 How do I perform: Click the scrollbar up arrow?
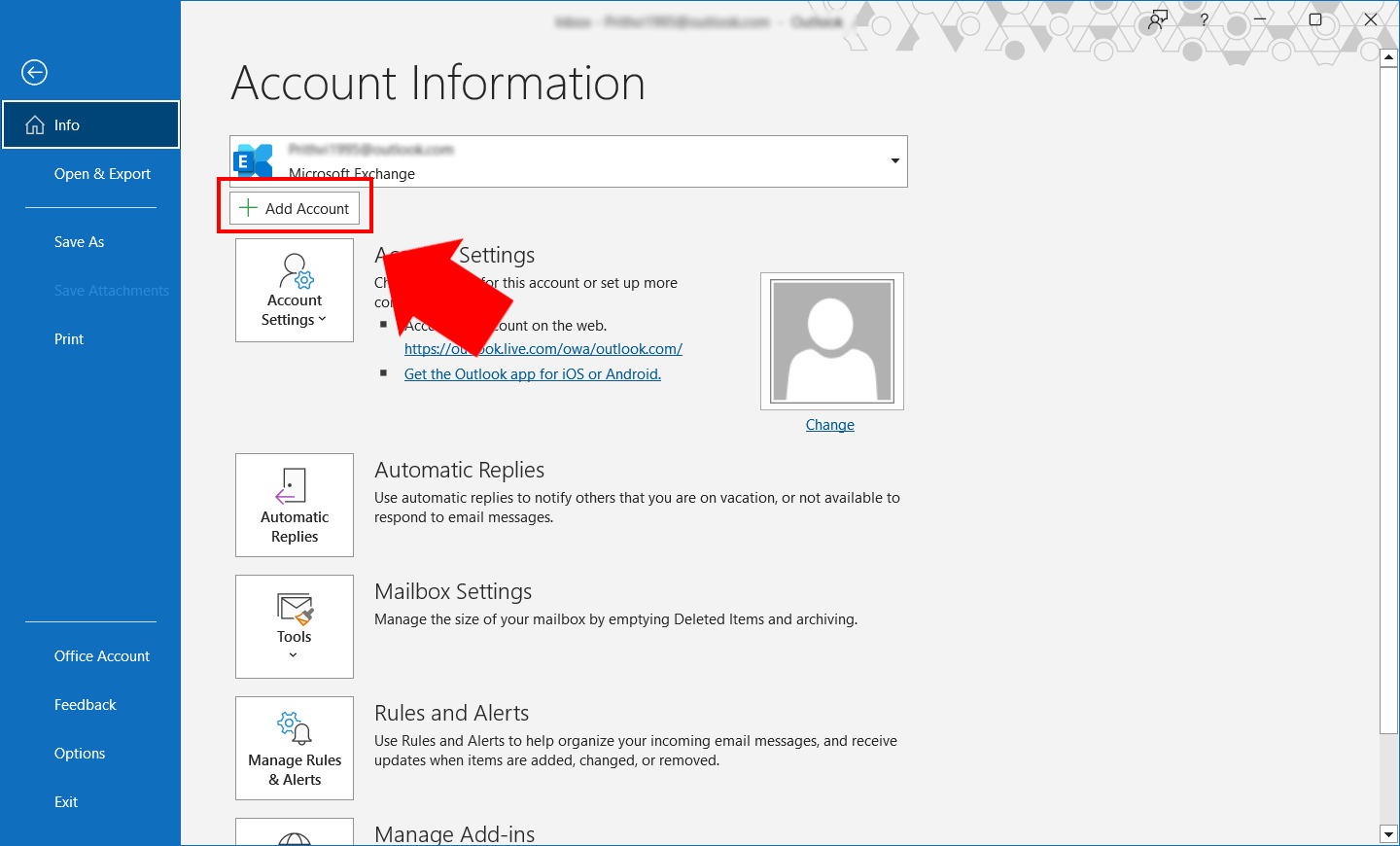point(1389,57)
